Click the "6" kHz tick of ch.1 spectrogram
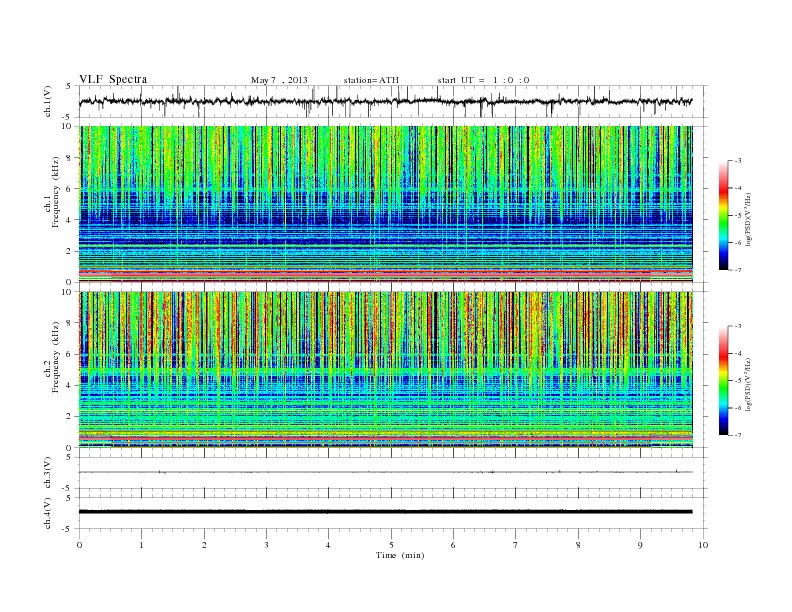The image size is (792, 612). point(70,189)
